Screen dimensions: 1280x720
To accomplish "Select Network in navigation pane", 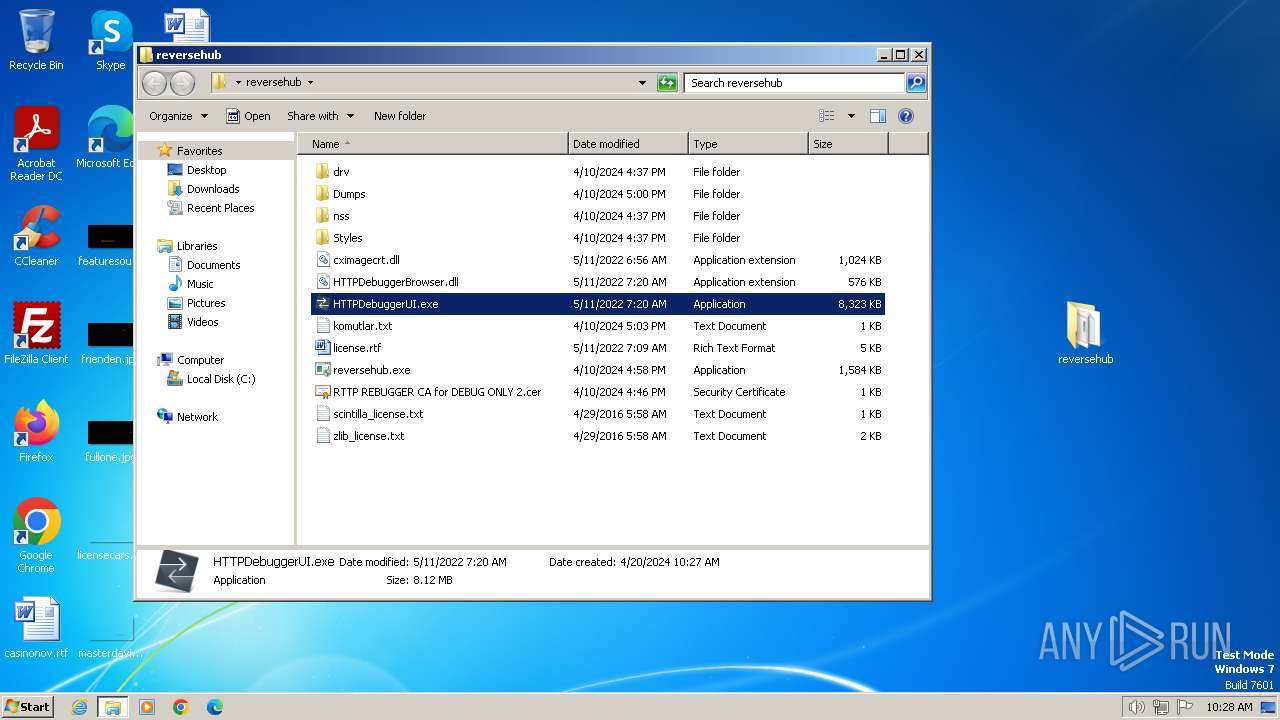I will 197,417.
